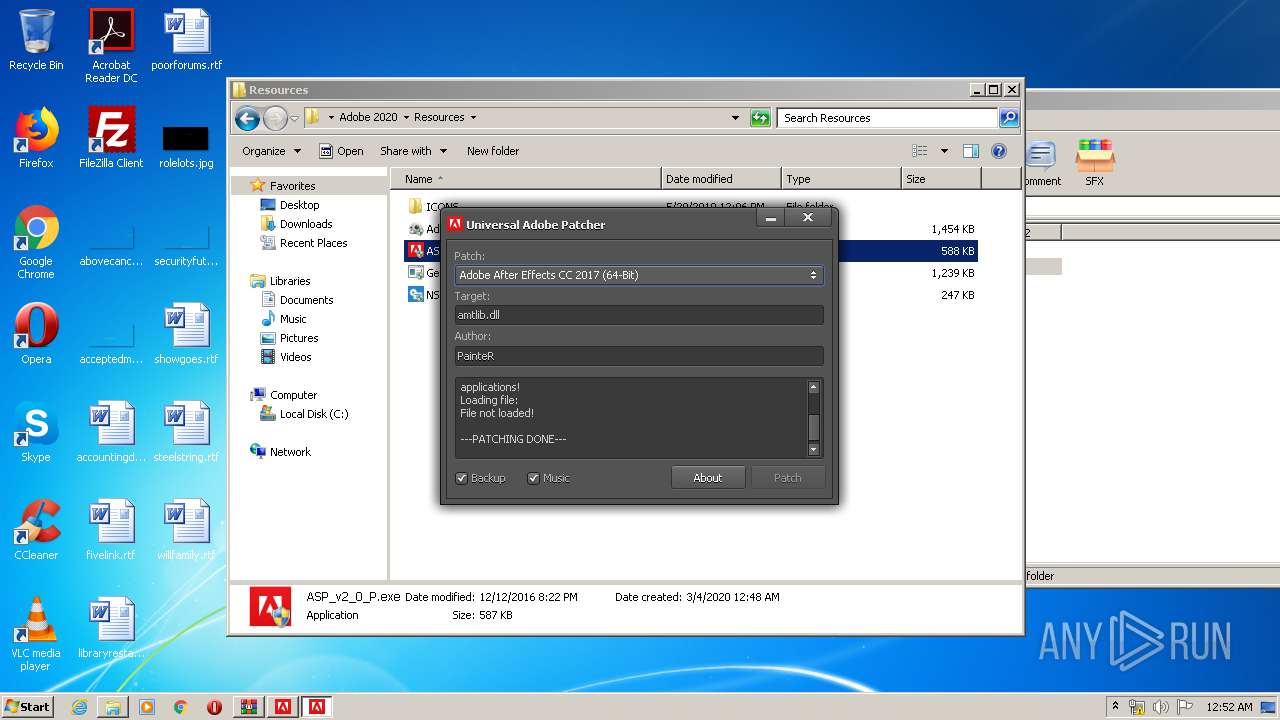The image size is (1280, 720).
Task: Select the poorforums.rtf file
Action: (187, 40)
